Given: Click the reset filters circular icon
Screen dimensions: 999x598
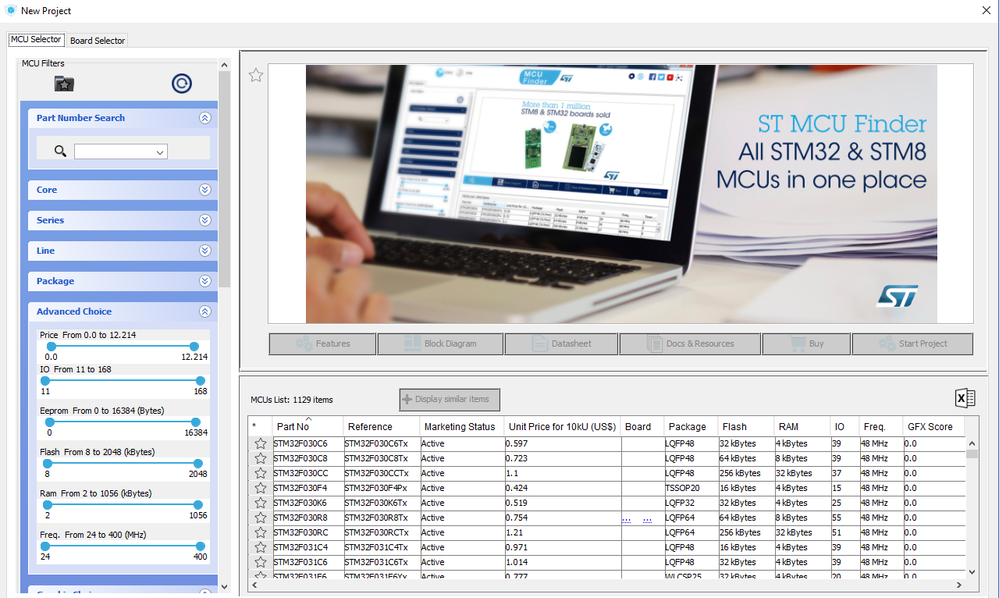Looking at the screenshot, I should click(x=182, y=83).
